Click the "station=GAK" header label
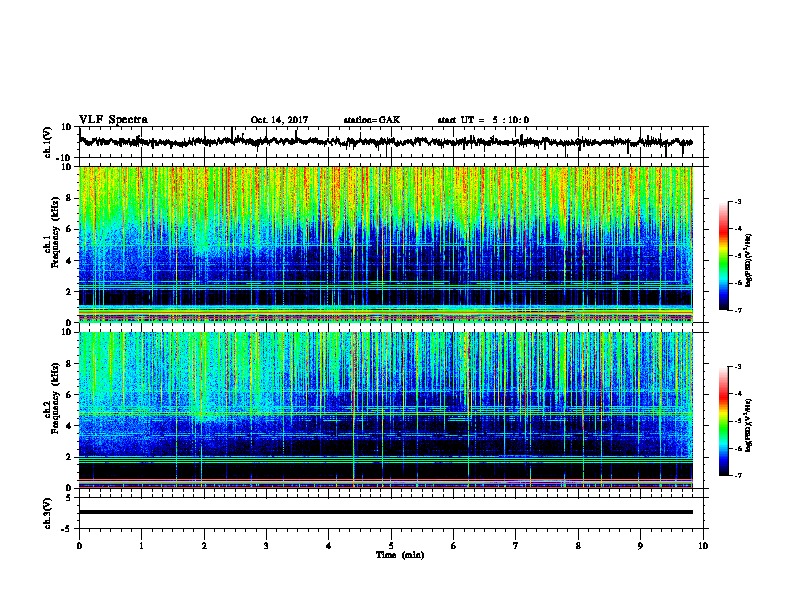Screen dimensions: 792x612 372,120
